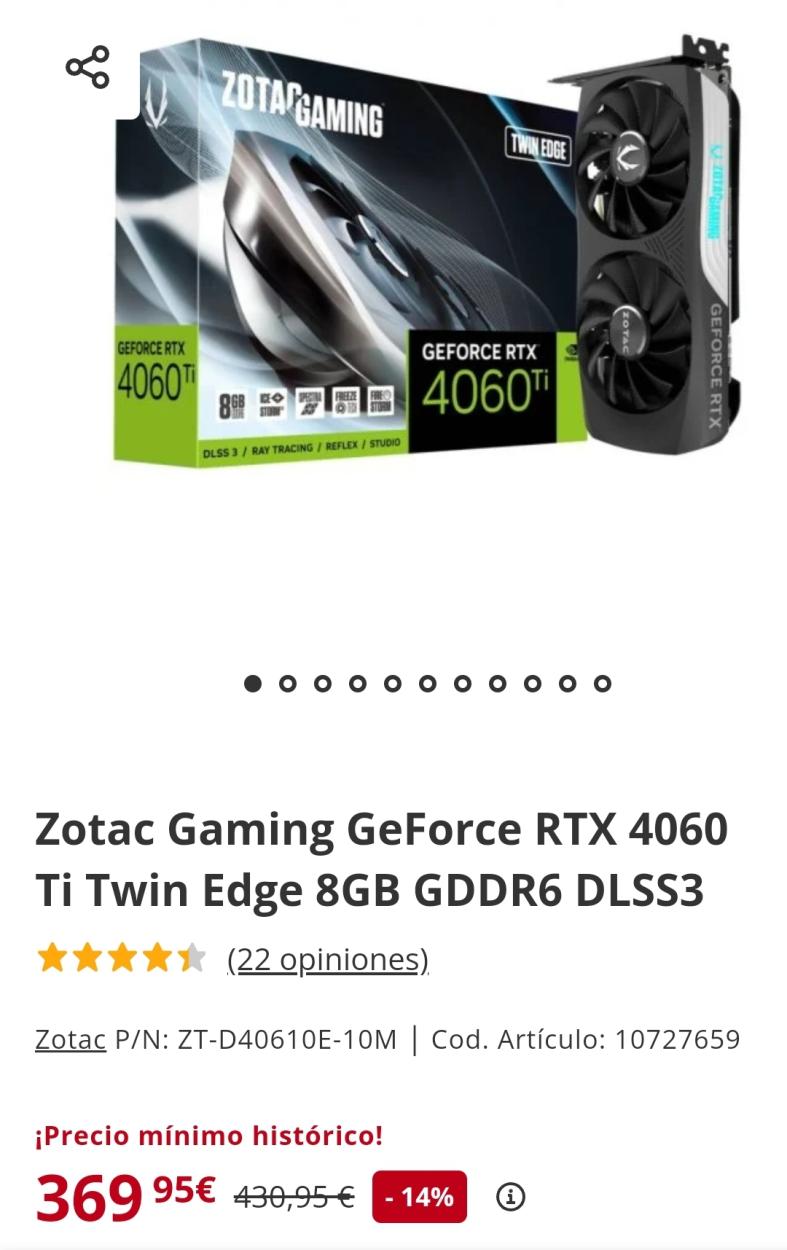Click the -14% discount badge

[420, 1196]
